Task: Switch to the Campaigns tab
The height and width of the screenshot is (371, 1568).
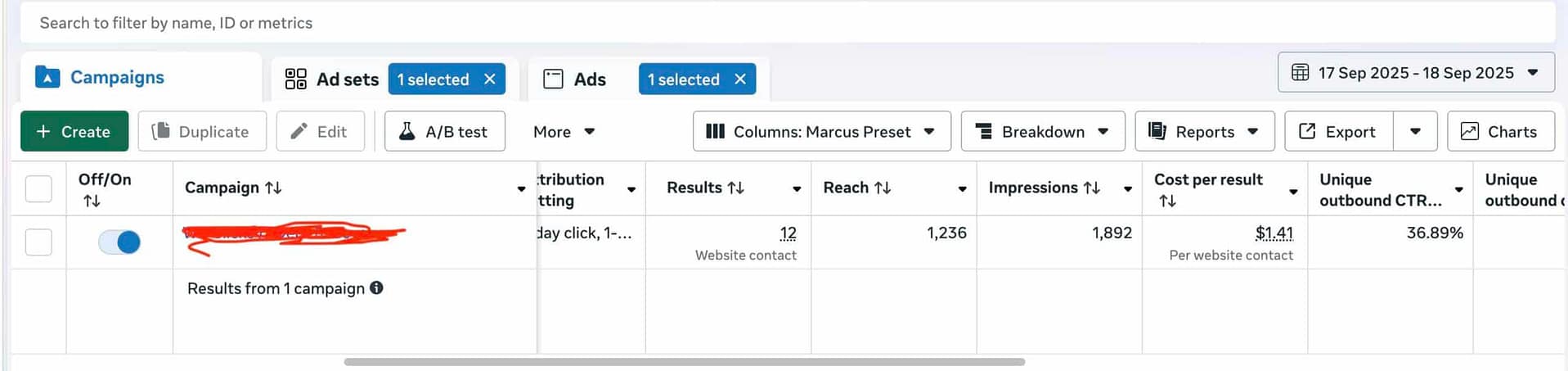Action: 117,77
